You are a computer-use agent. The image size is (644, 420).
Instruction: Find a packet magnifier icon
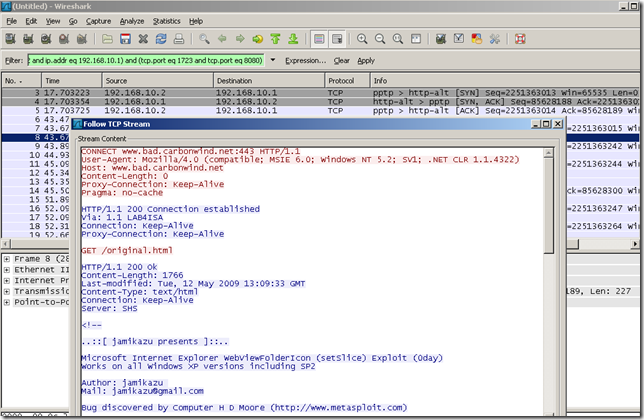click(x=204, y=39)
